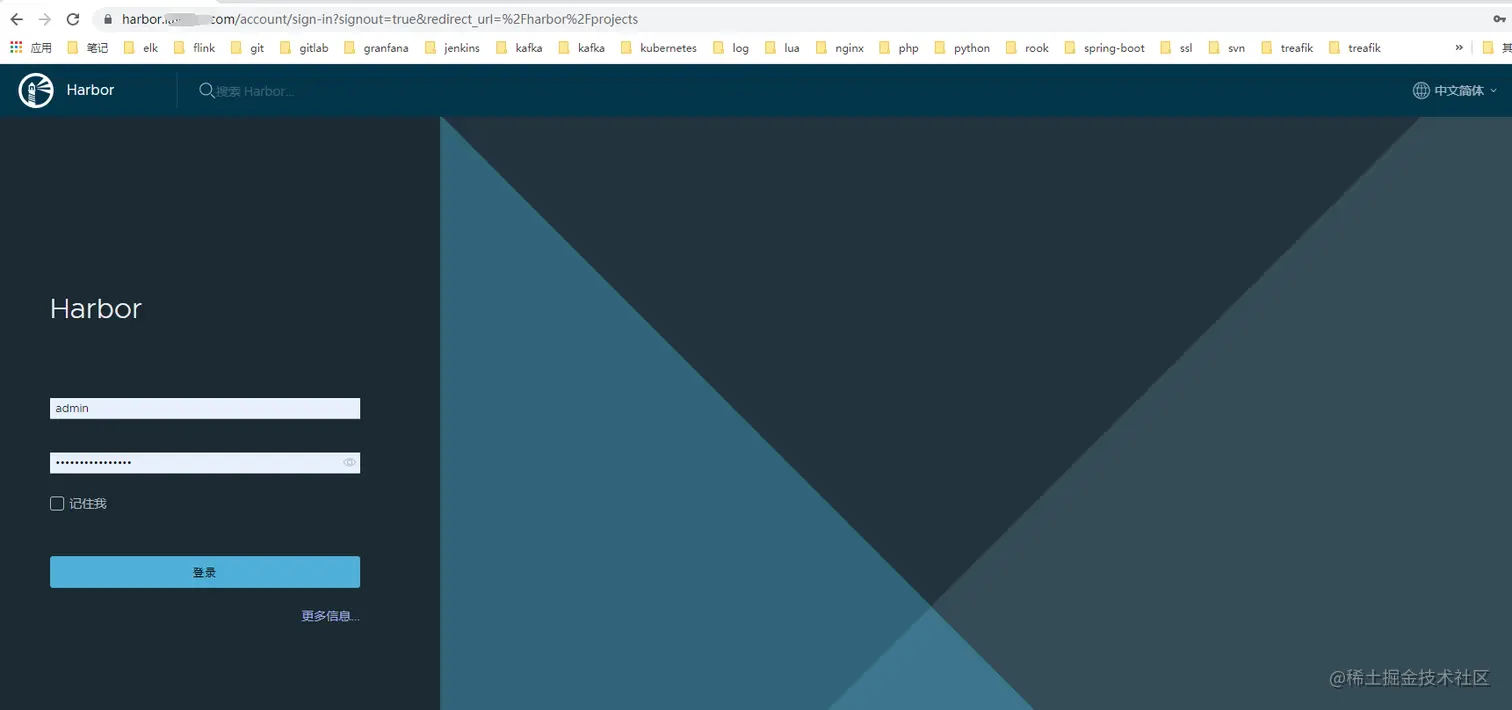
Task: Open the gitlab bookmark folder
Action: pos(304,48)
